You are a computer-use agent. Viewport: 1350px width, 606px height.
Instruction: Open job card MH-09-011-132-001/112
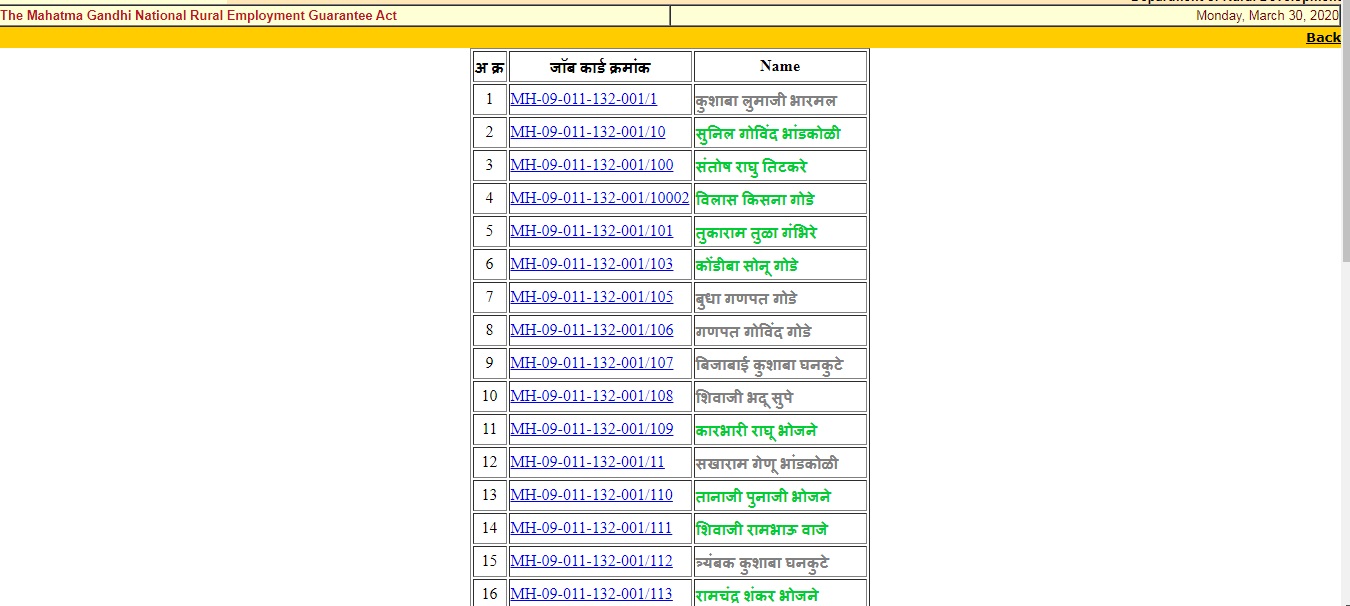(x=591, y=561)
